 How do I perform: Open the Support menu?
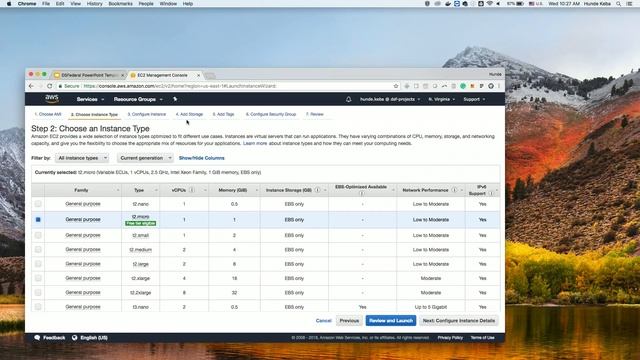(x=474, y=99)
